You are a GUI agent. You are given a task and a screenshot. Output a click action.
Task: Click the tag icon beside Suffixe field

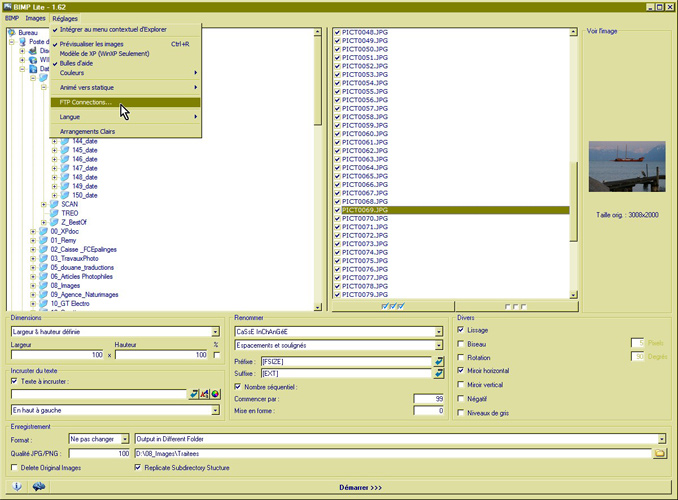[438, 373]
